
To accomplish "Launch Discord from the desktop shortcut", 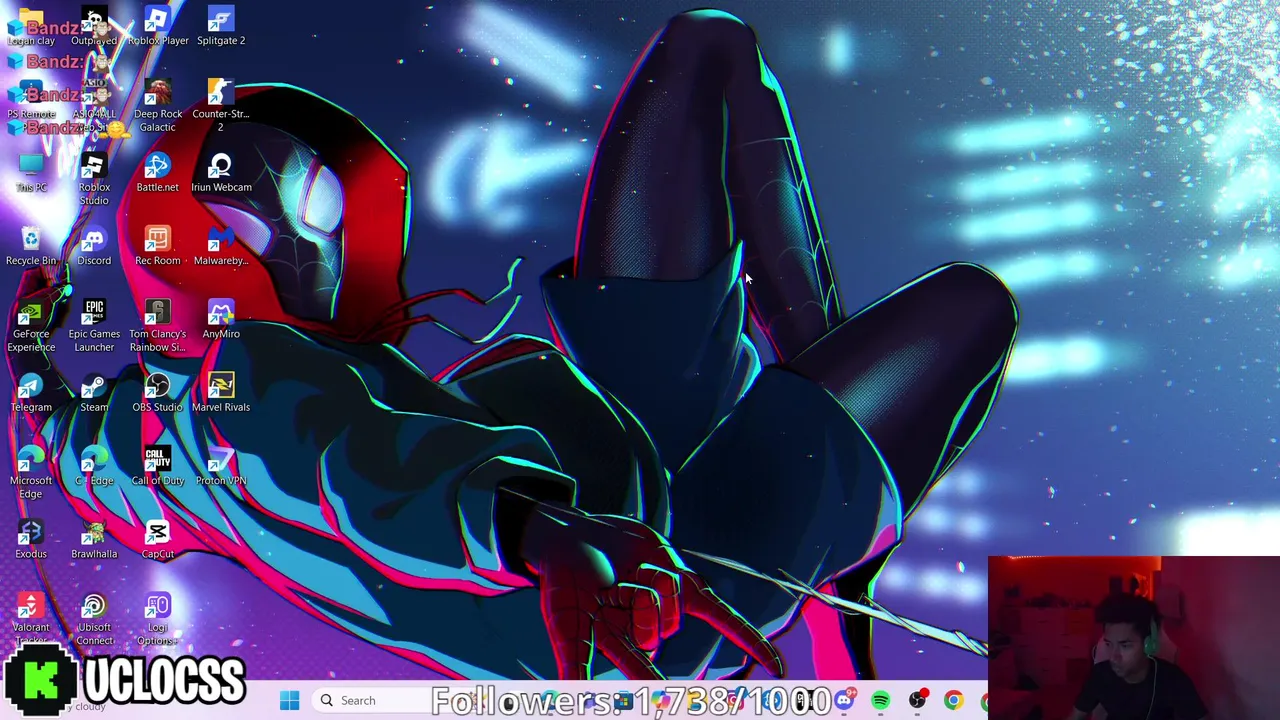I will (94, 247).
